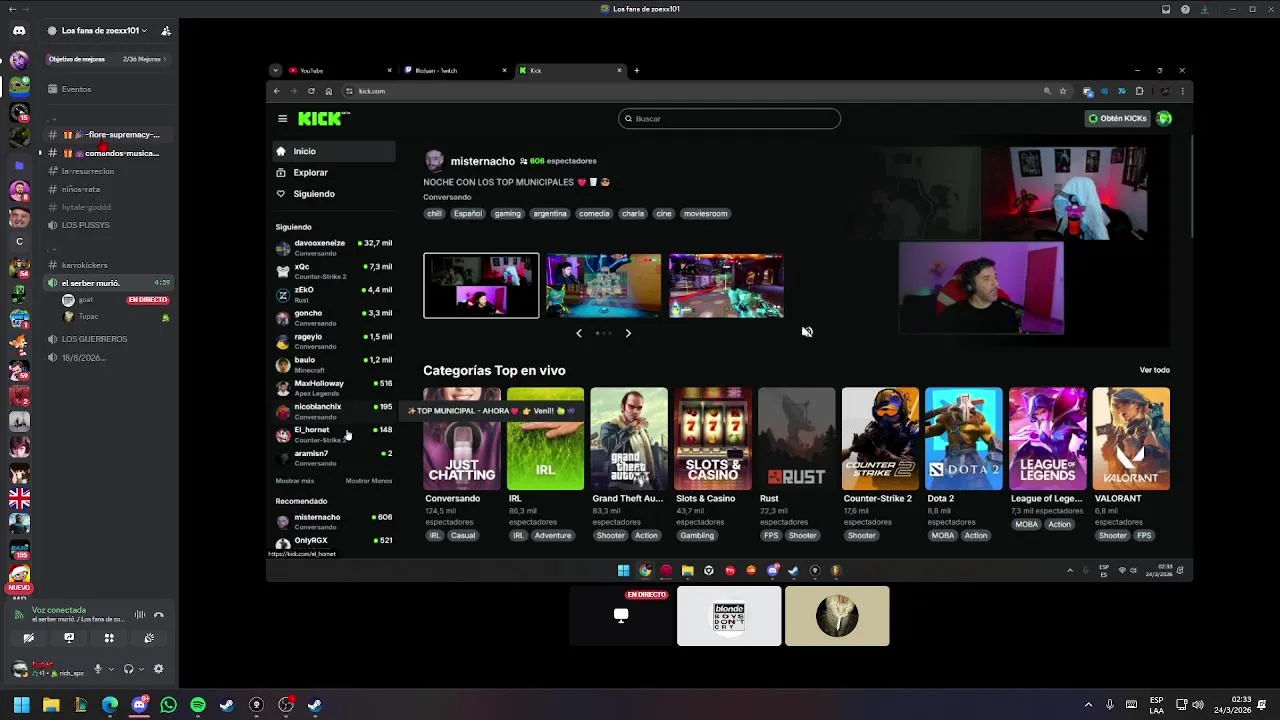This screenshot has height=720, width=1280.
Task: Open Discord direct messages home icon
Action: [19, 31]
